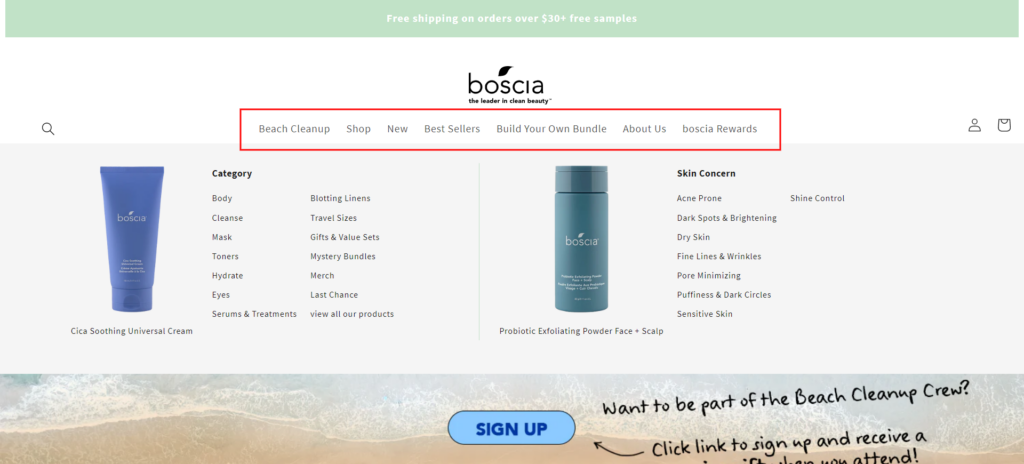Screen dimensions: 1024x464
Task: Open the boscia Rewards page
Action: [x=720, y=129]
